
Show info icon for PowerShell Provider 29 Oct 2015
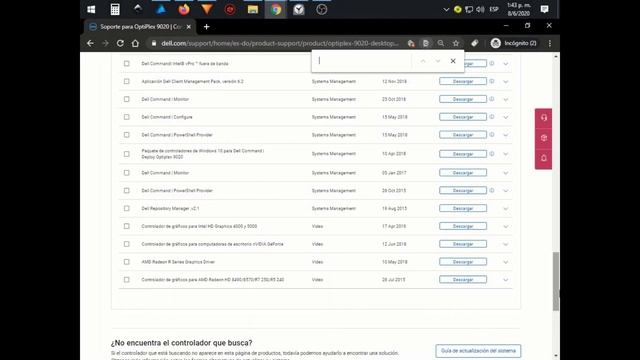(492, 190)
